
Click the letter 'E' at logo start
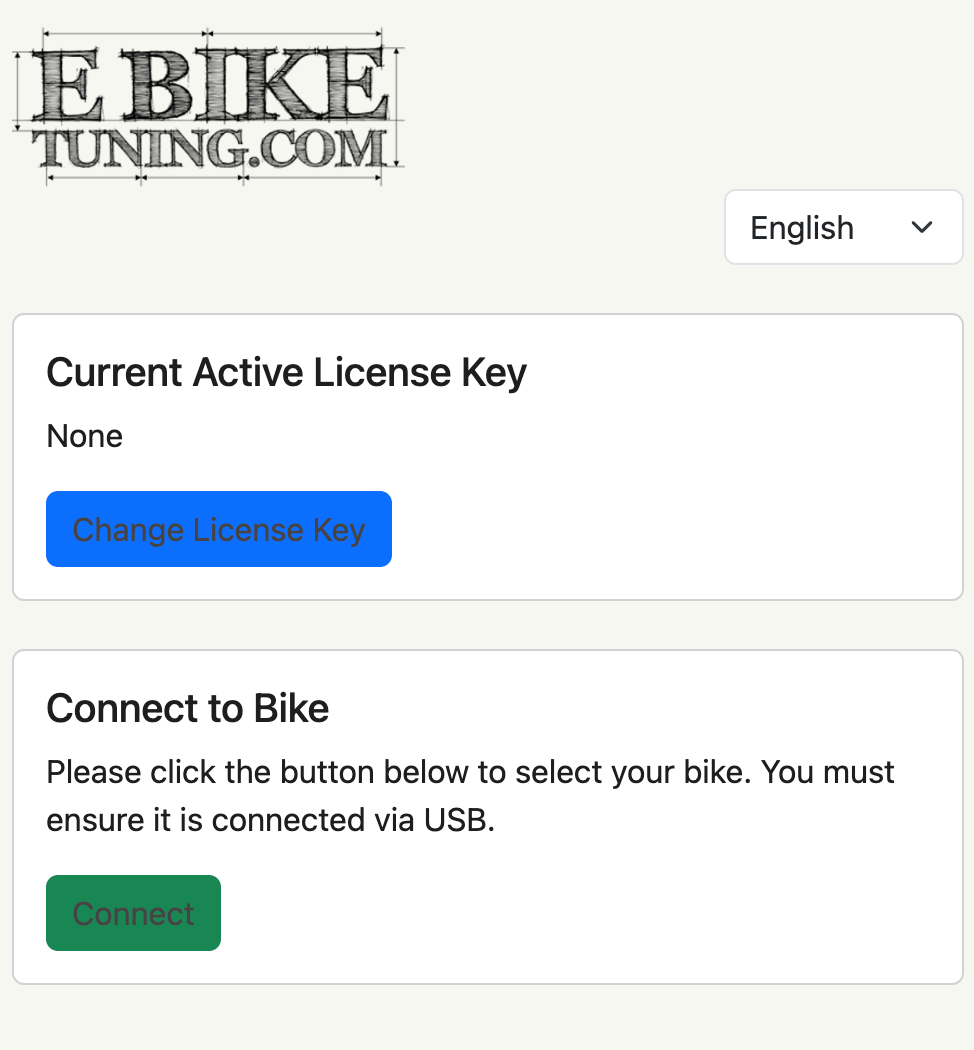click(67, 84)
